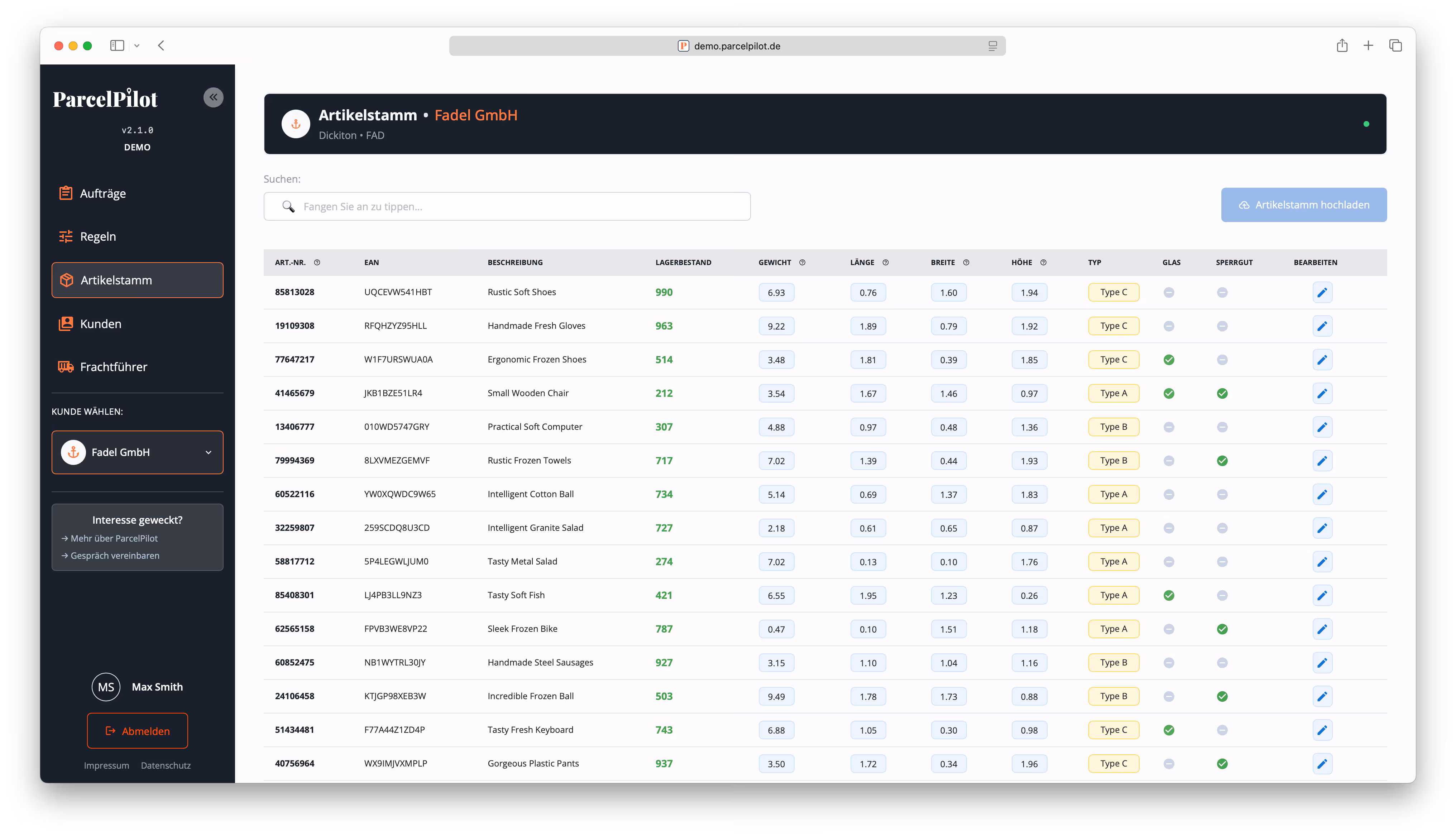Open Aufträge in sidebar menu
Image resolution: width=1456 pixels, height=836 pixels.
(x=103, y=193)
